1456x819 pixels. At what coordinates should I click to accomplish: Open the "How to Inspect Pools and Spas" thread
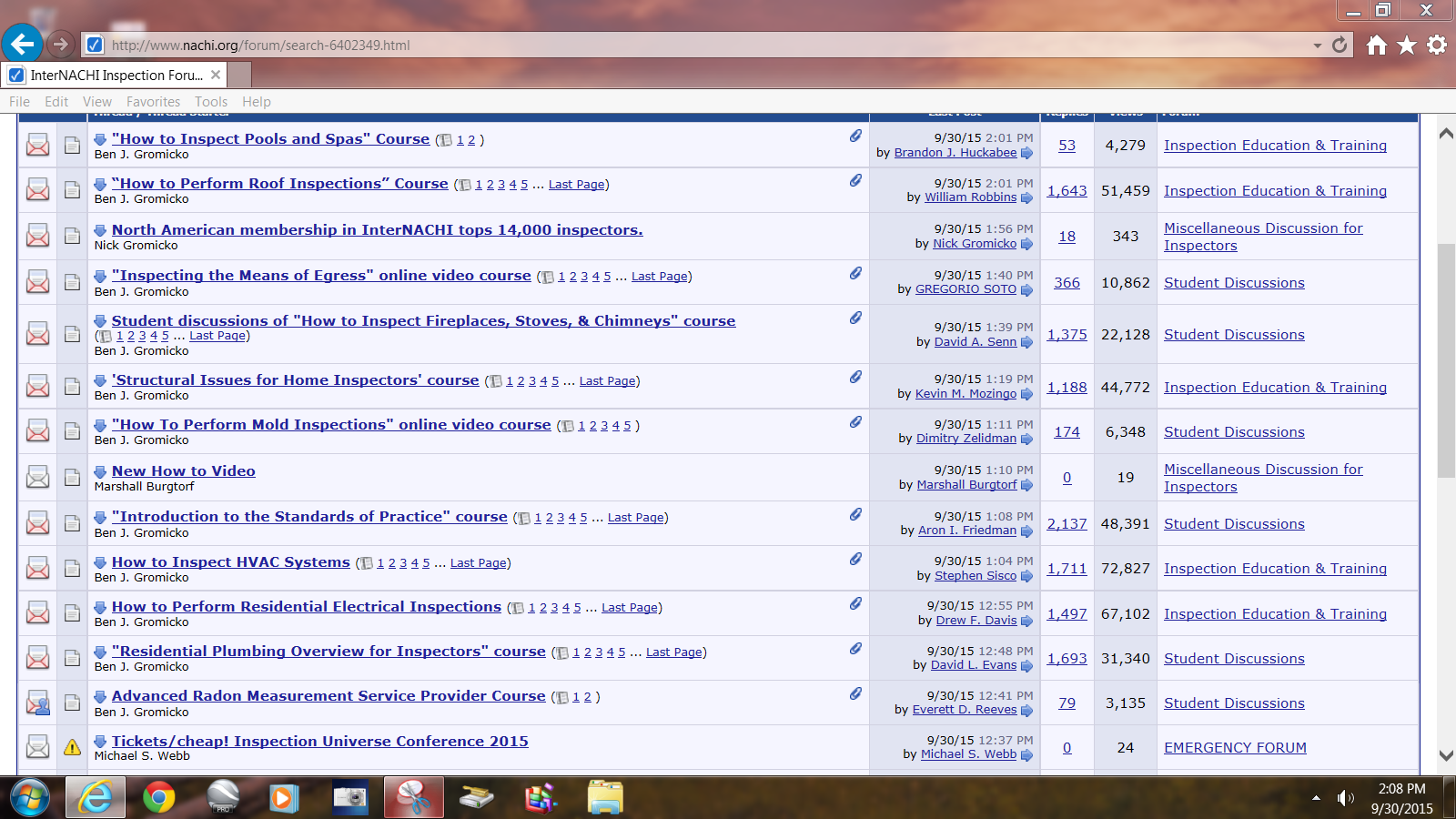270,138
